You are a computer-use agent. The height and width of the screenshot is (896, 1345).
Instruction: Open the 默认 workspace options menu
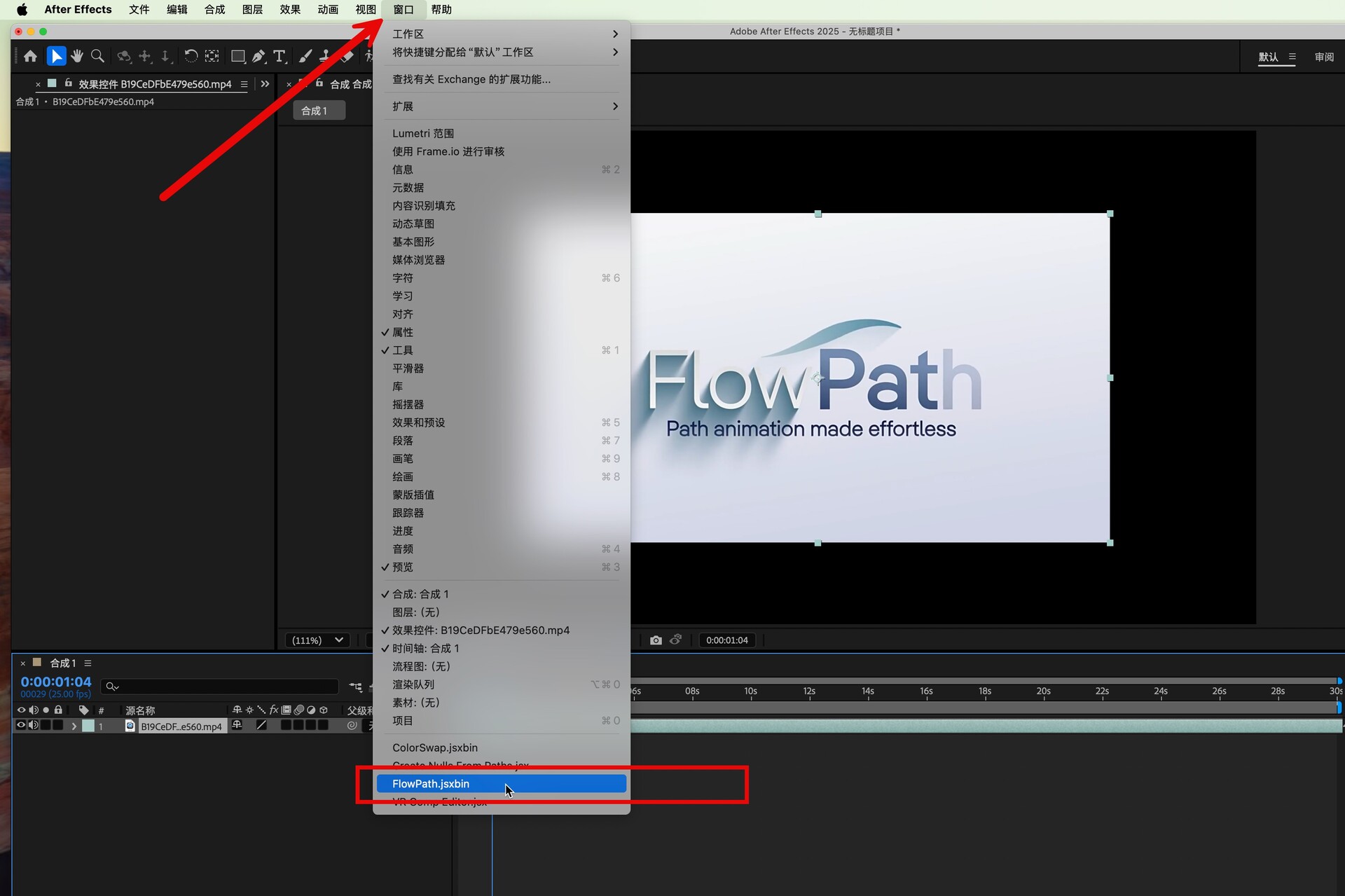pyautogui.click(x=1292, y=57)
